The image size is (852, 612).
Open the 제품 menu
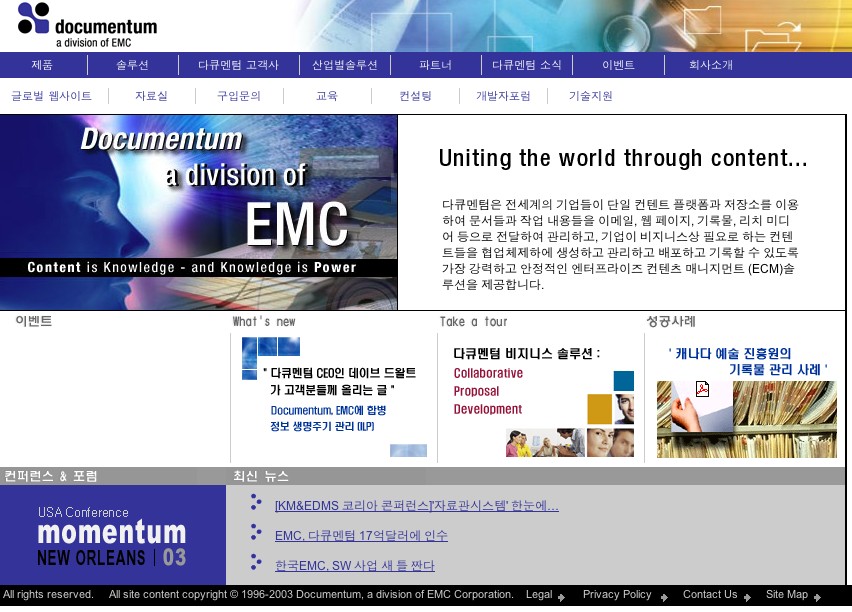[42, 65]
